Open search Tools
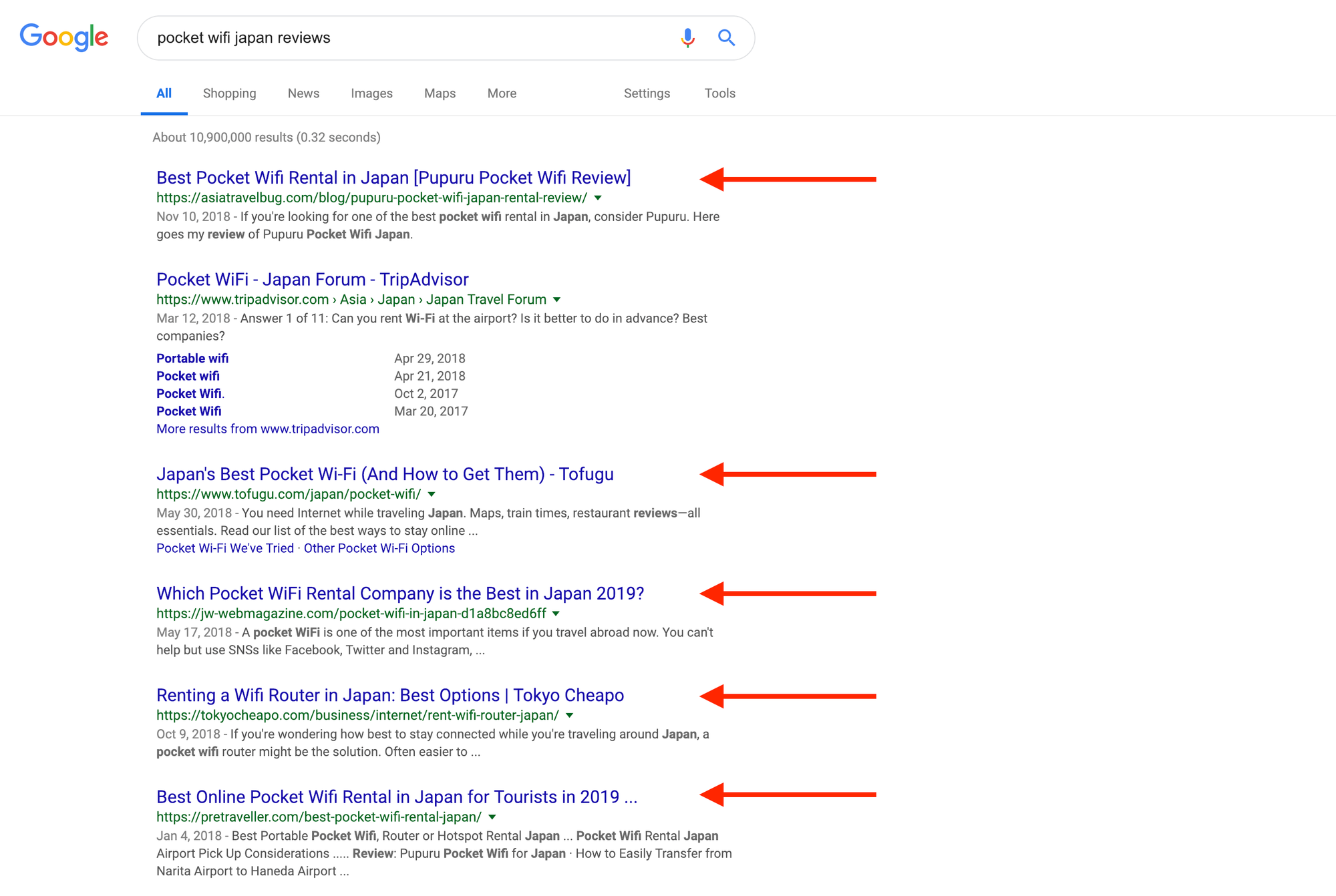Viewport: 1336px width, 896px height. [719, 93]
